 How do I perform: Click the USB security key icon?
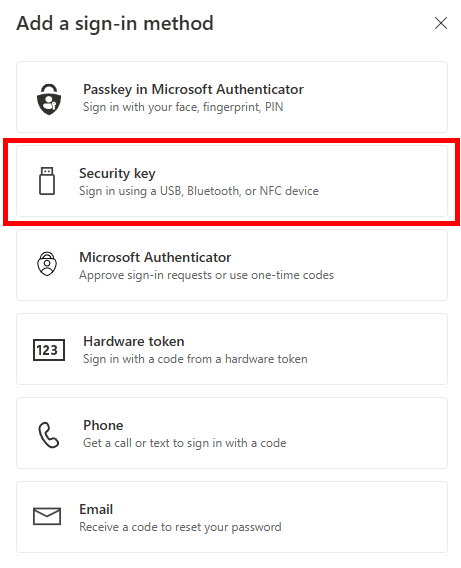coord(47,181)
